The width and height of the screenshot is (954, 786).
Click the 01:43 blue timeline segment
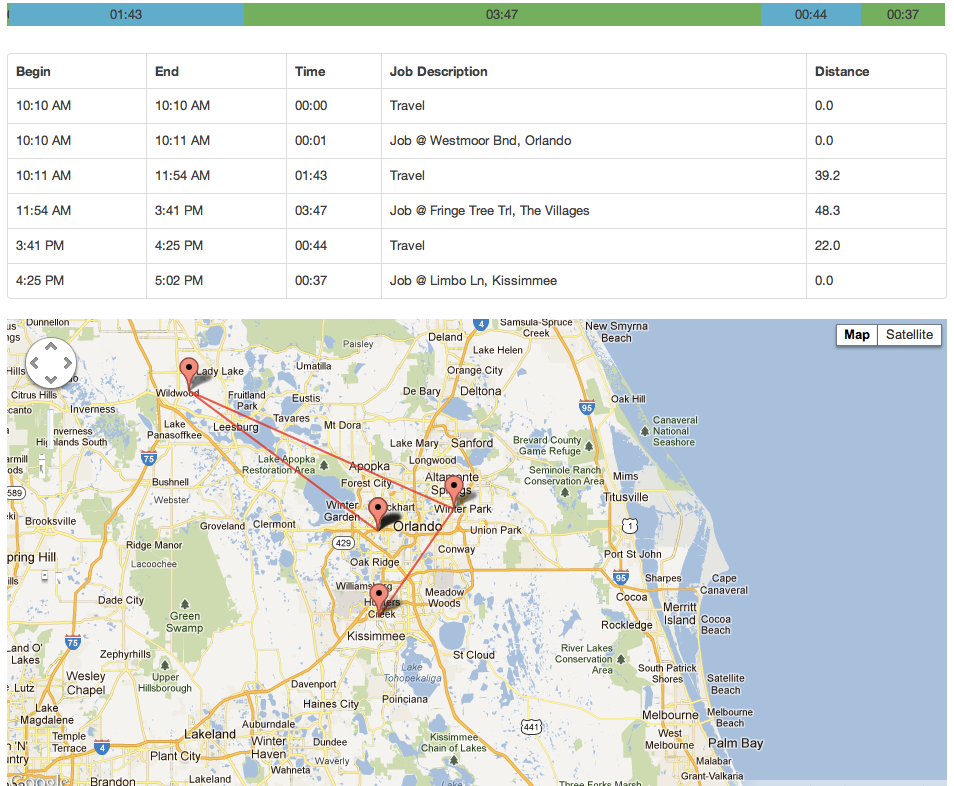tap(126, 15)
